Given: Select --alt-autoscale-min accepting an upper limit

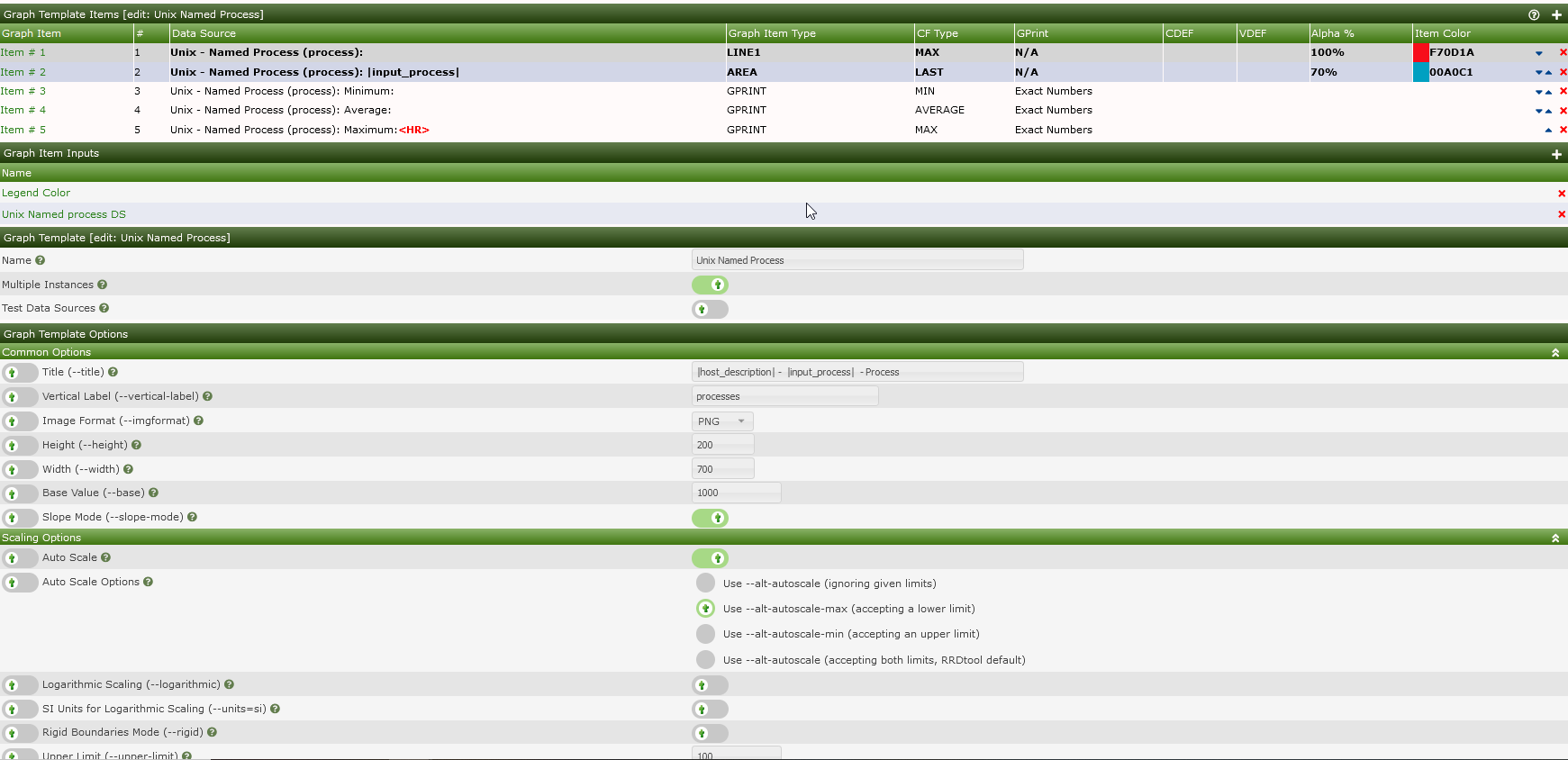Looking at the screenshot, I should tap(706, 634).
